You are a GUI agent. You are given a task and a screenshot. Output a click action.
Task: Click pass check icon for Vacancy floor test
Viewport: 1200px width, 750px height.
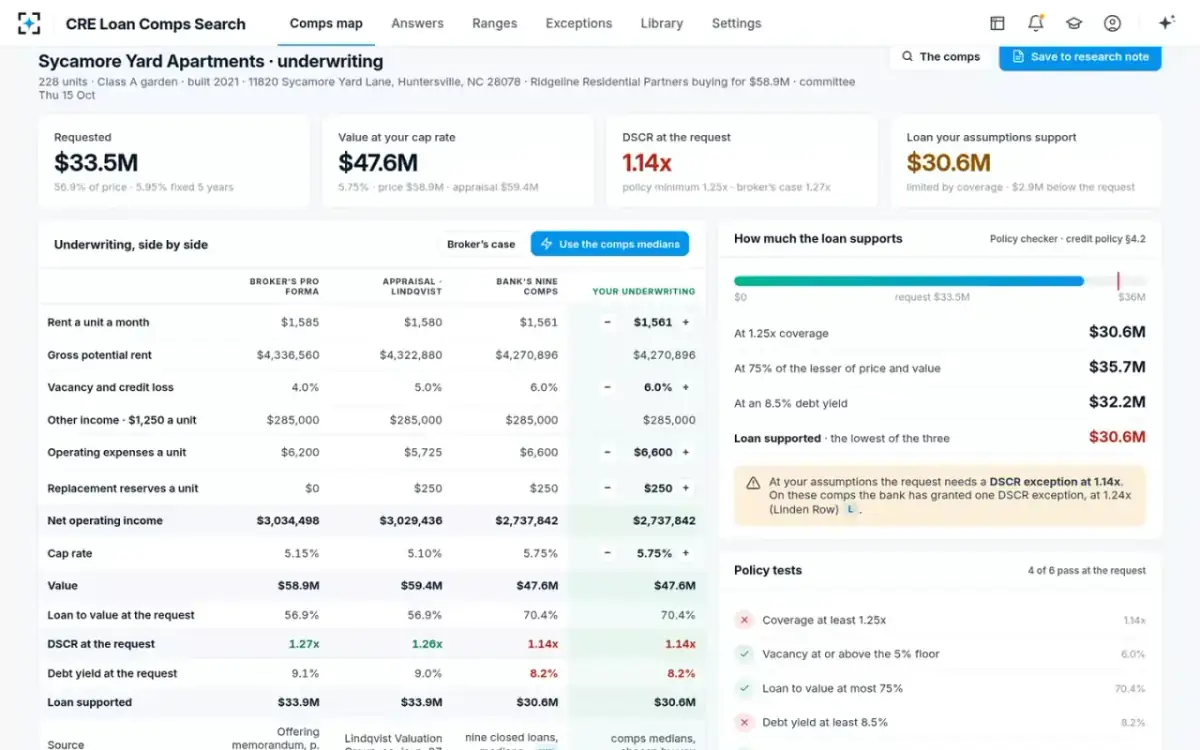click(744, 654)
